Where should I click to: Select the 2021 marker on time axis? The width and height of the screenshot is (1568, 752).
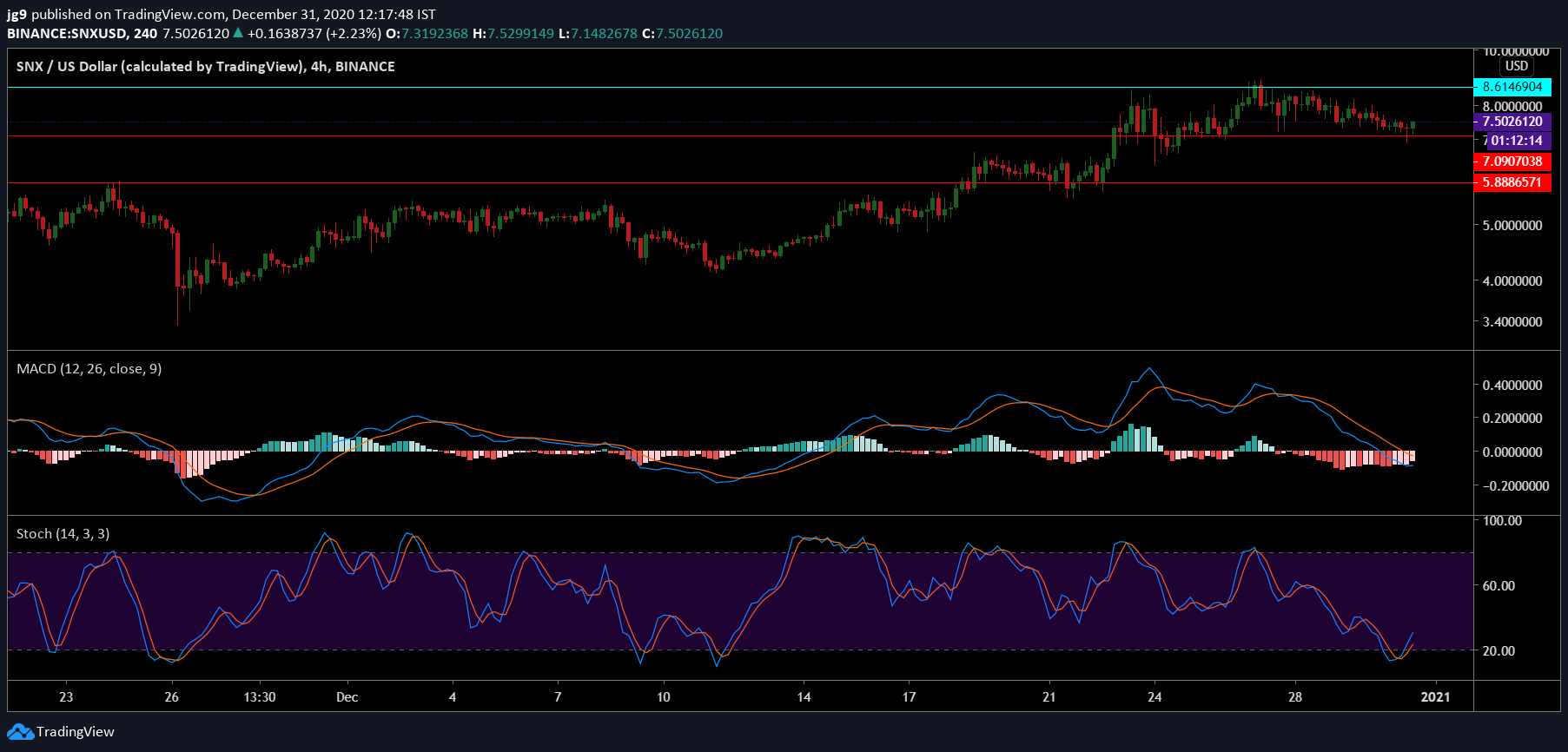tap(1435, 696)
